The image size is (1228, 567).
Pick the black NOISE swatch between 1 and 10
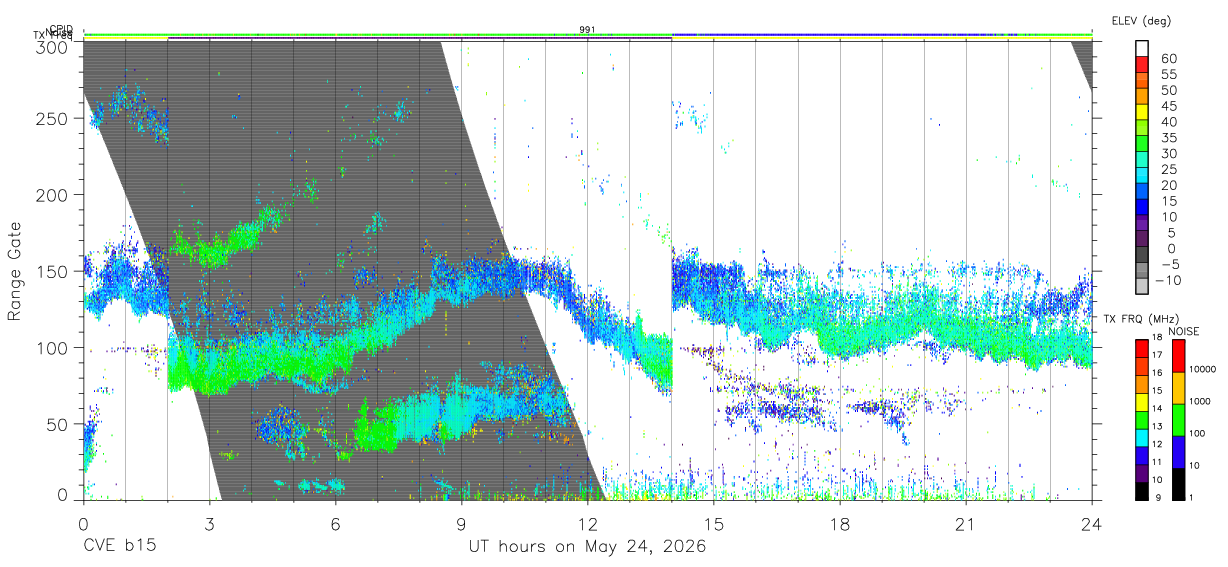coord(1178,483)
